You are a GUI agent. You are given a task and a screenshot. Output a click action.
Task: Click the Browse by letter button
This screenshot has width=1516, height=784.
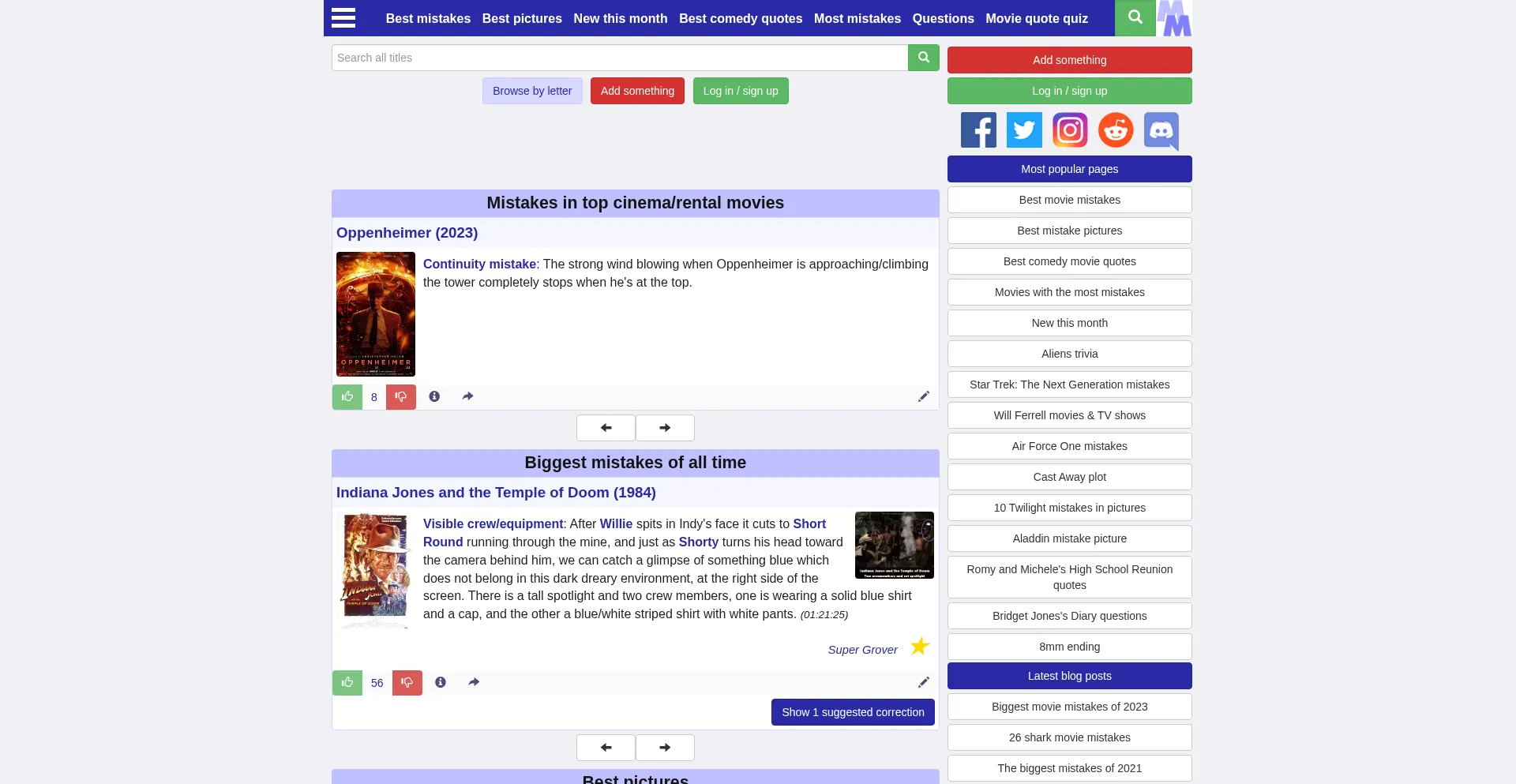(x=532, y=91)
